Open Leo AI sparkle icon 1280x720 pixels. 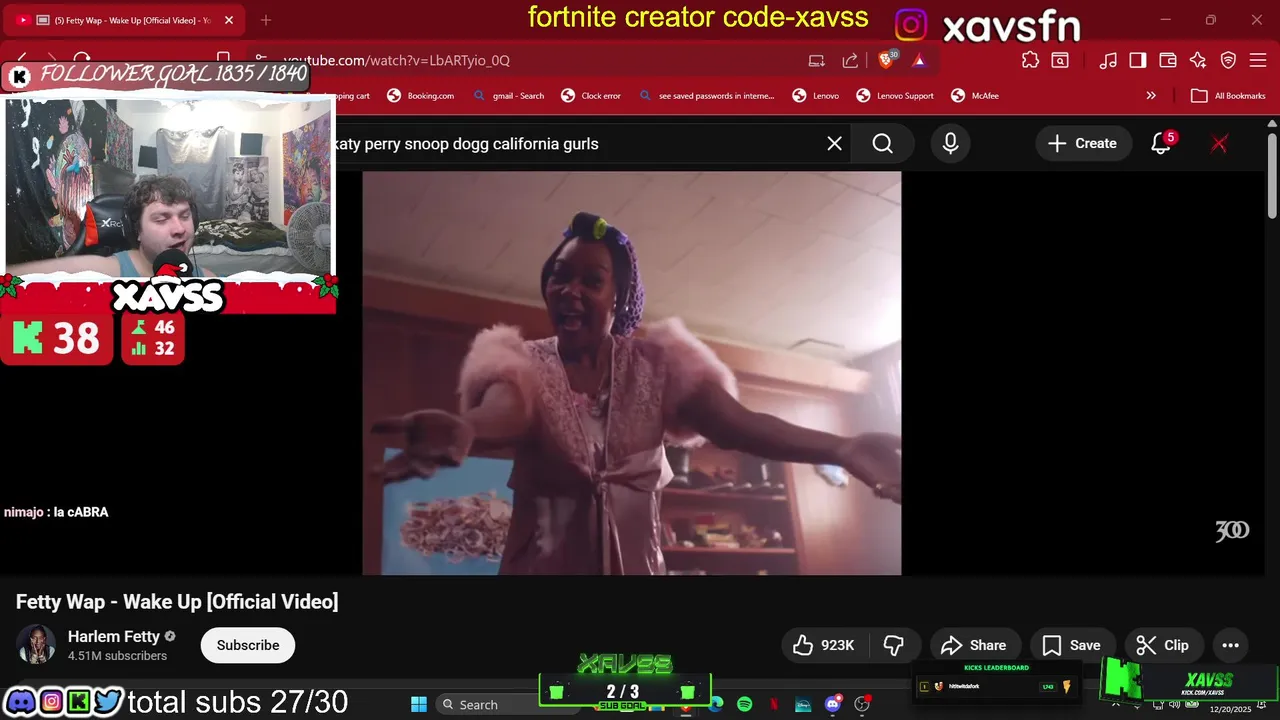[x=1198, y=60]
